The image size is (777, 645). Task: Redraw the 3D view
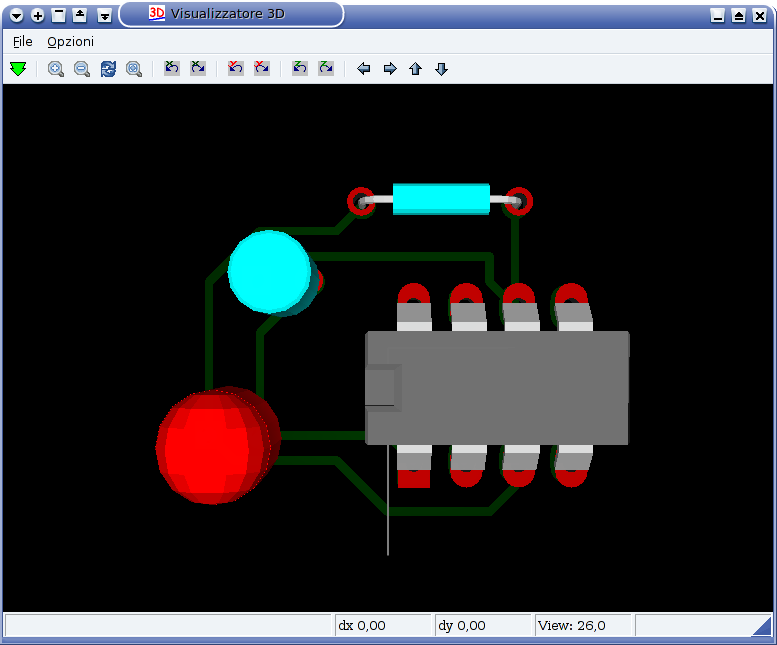[108, 68]
